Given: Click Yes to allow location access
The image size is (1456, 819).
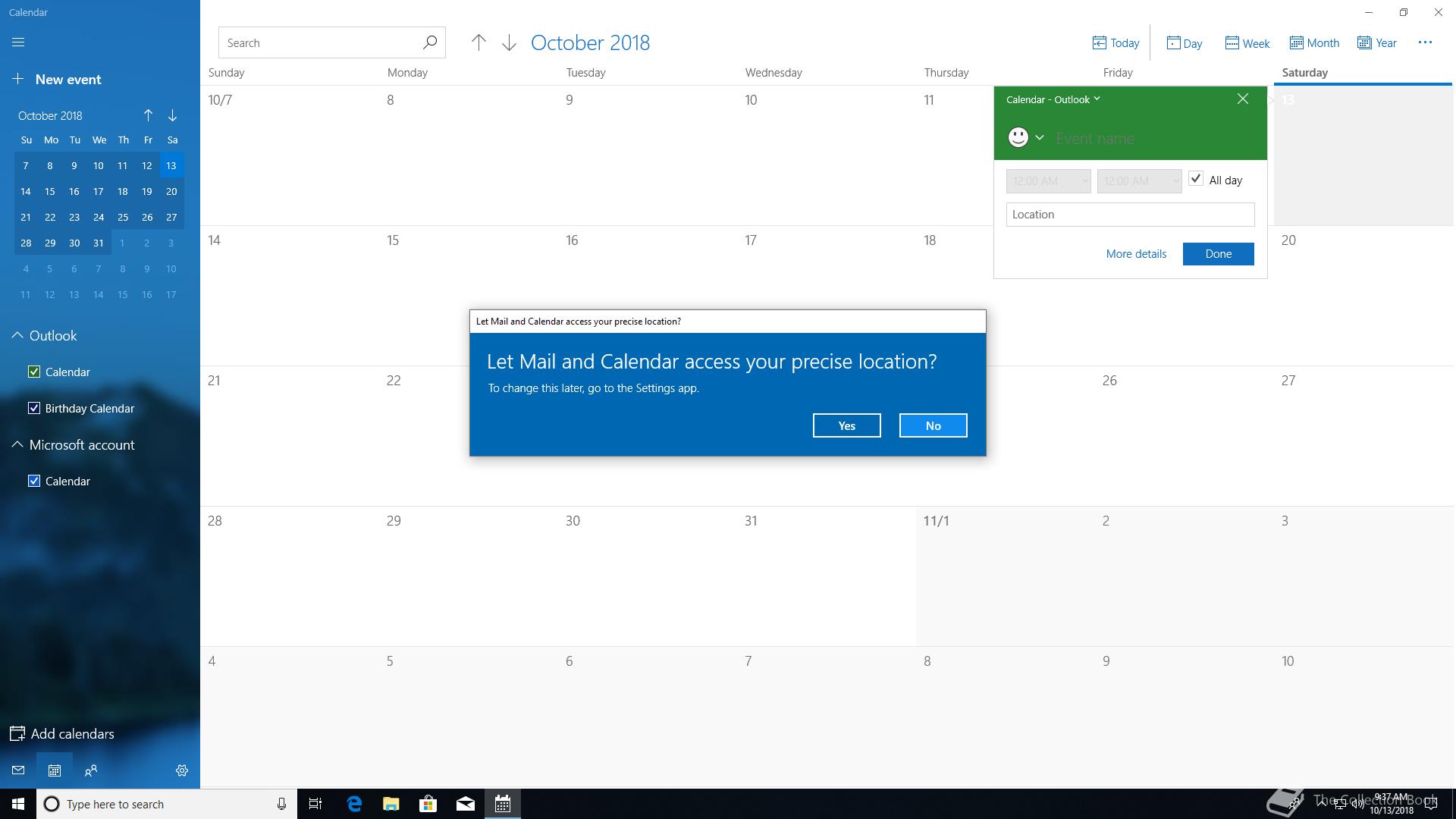Looking at the screenshot, I should (847, 425).
